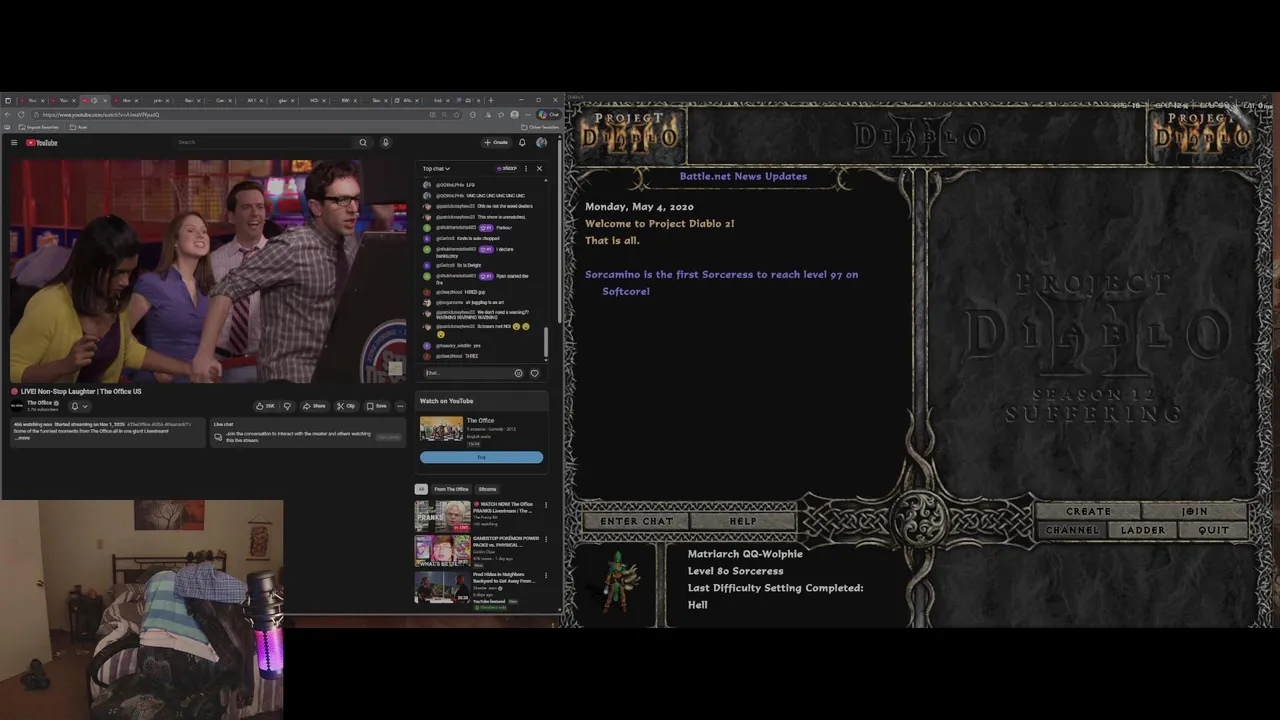Open YouTube notifications bell
The width and height of the screenshot is (1280, 720).
[x=522, y=143]
